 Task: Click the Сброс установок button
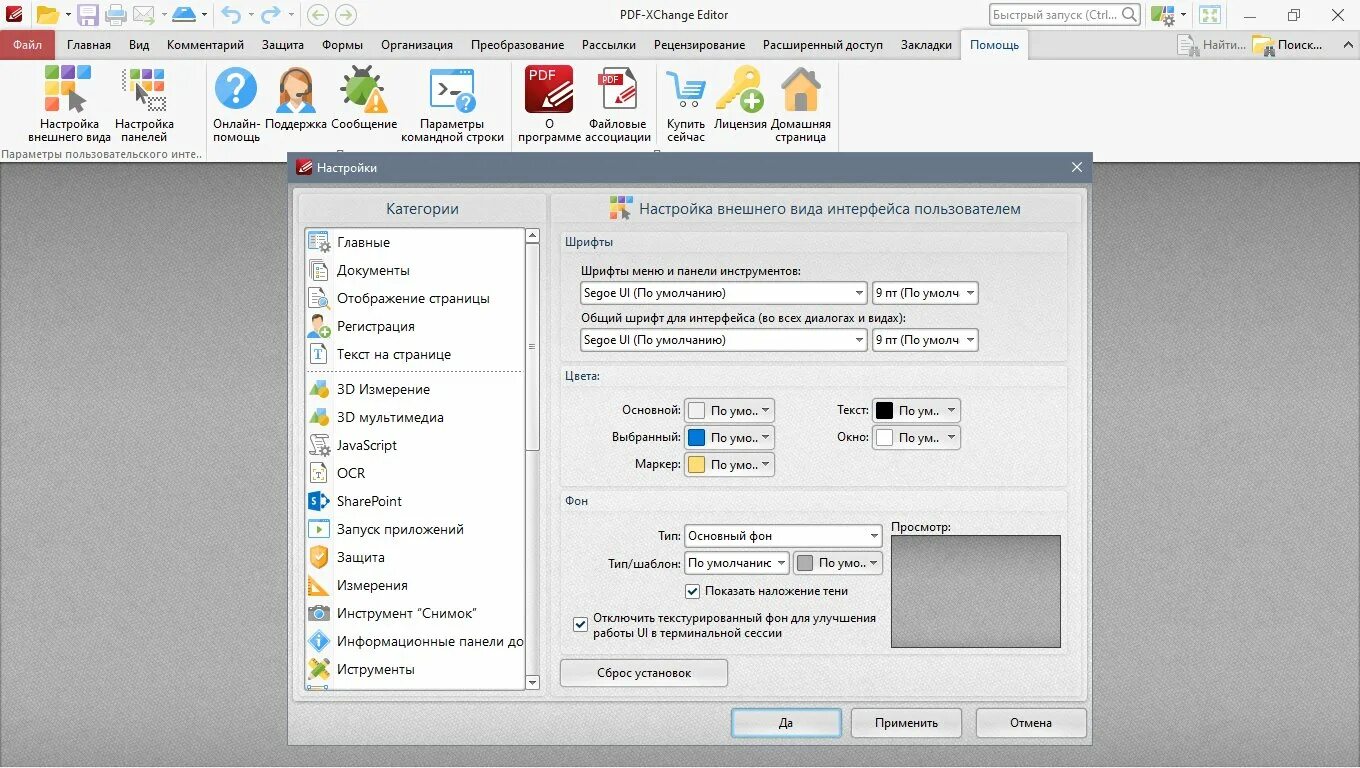pyautogui.click(x=644, y=673)
